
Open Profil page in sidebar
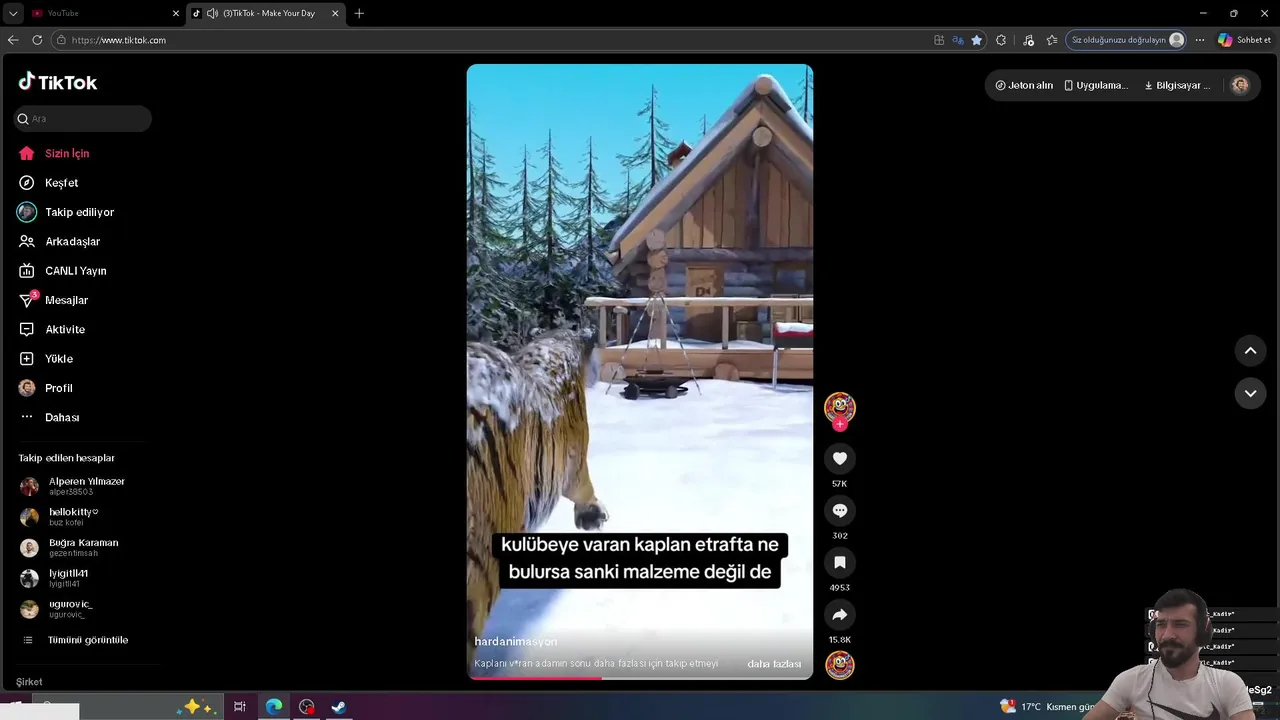coord(45,388)
